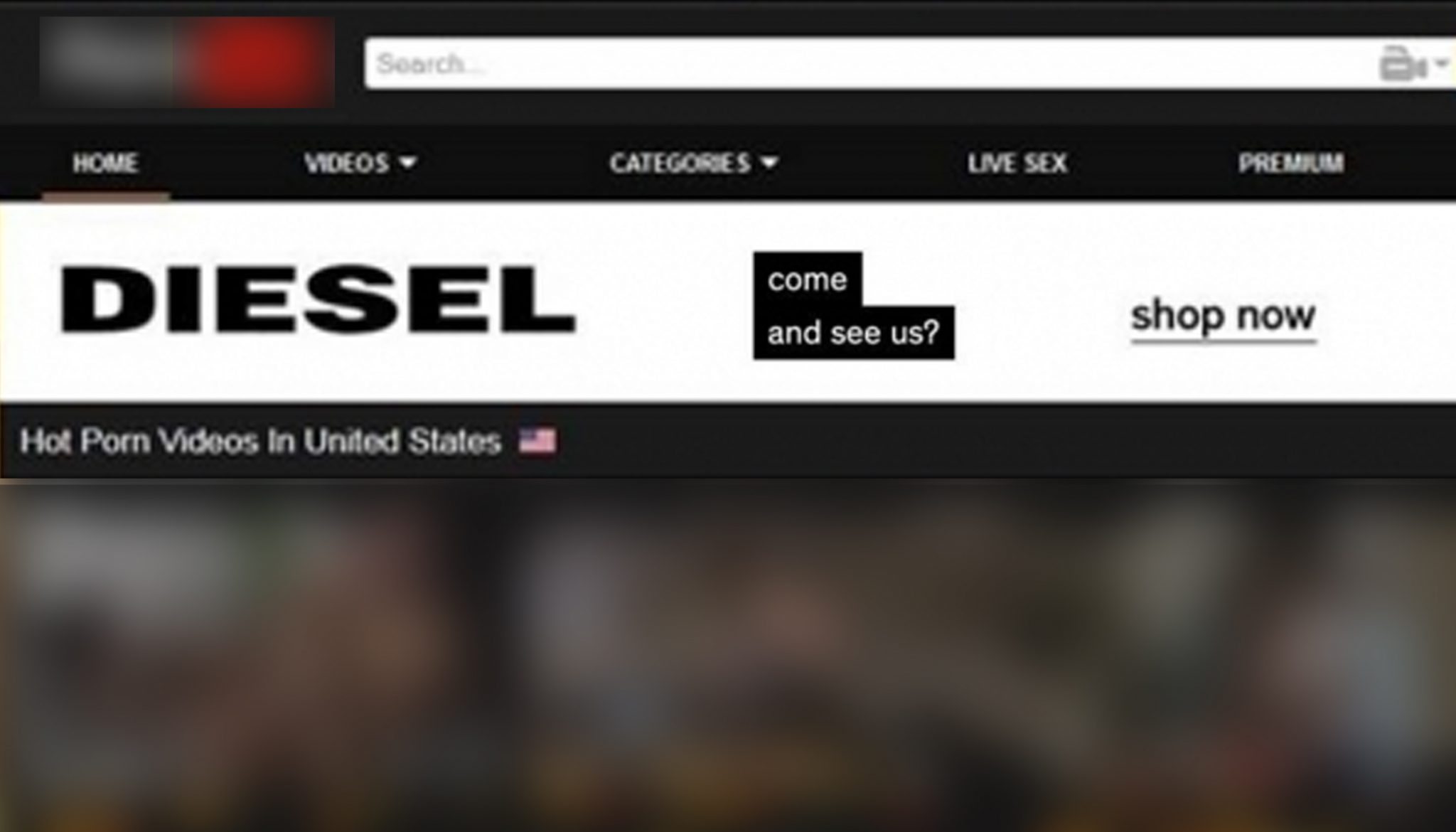
Task: Click the login account icon
Action: click(1400, 65)
